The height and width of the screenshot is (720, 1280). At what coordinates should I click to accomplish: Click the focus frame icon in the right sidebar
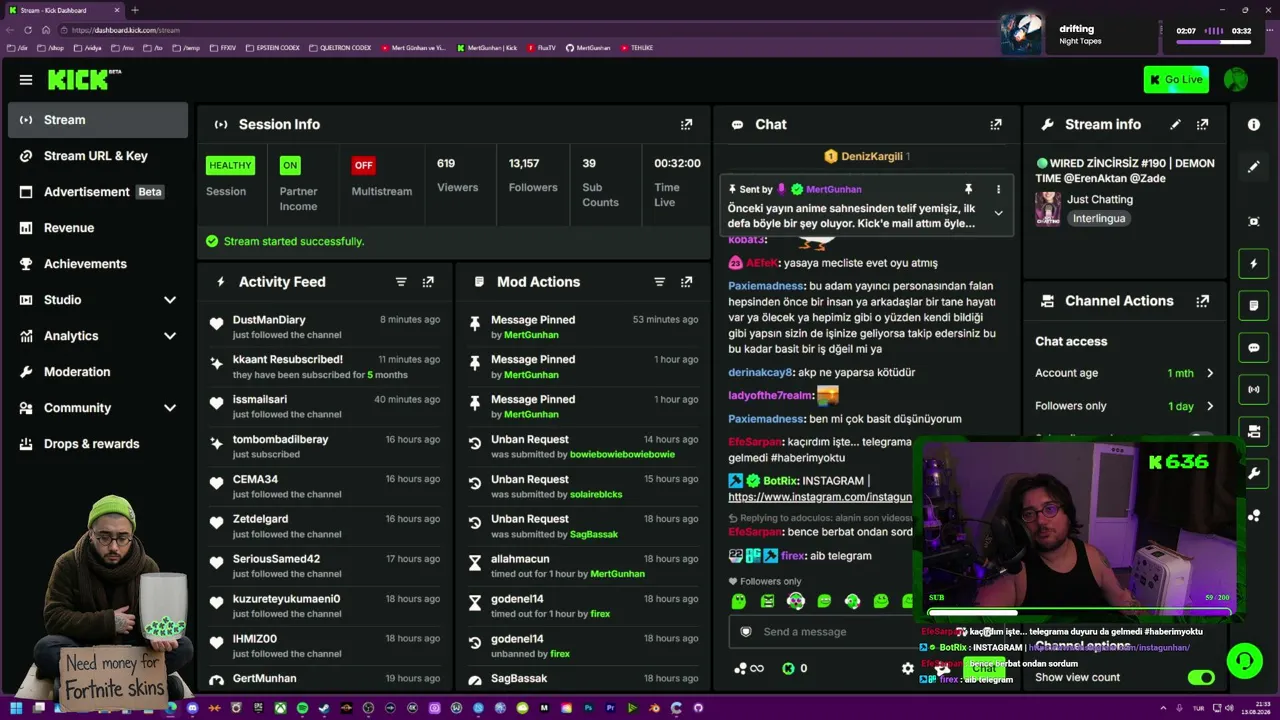tap(1254, 221)
